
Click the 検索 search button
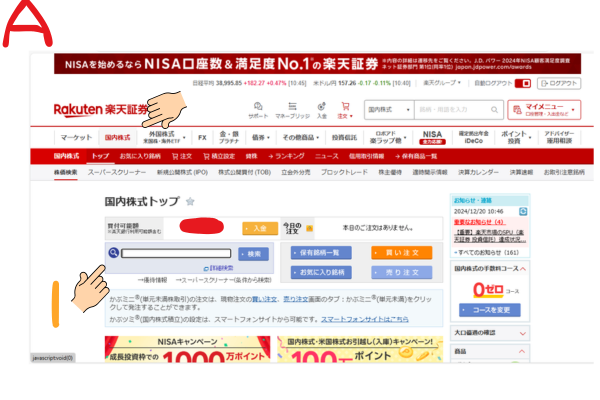(253, 254)
